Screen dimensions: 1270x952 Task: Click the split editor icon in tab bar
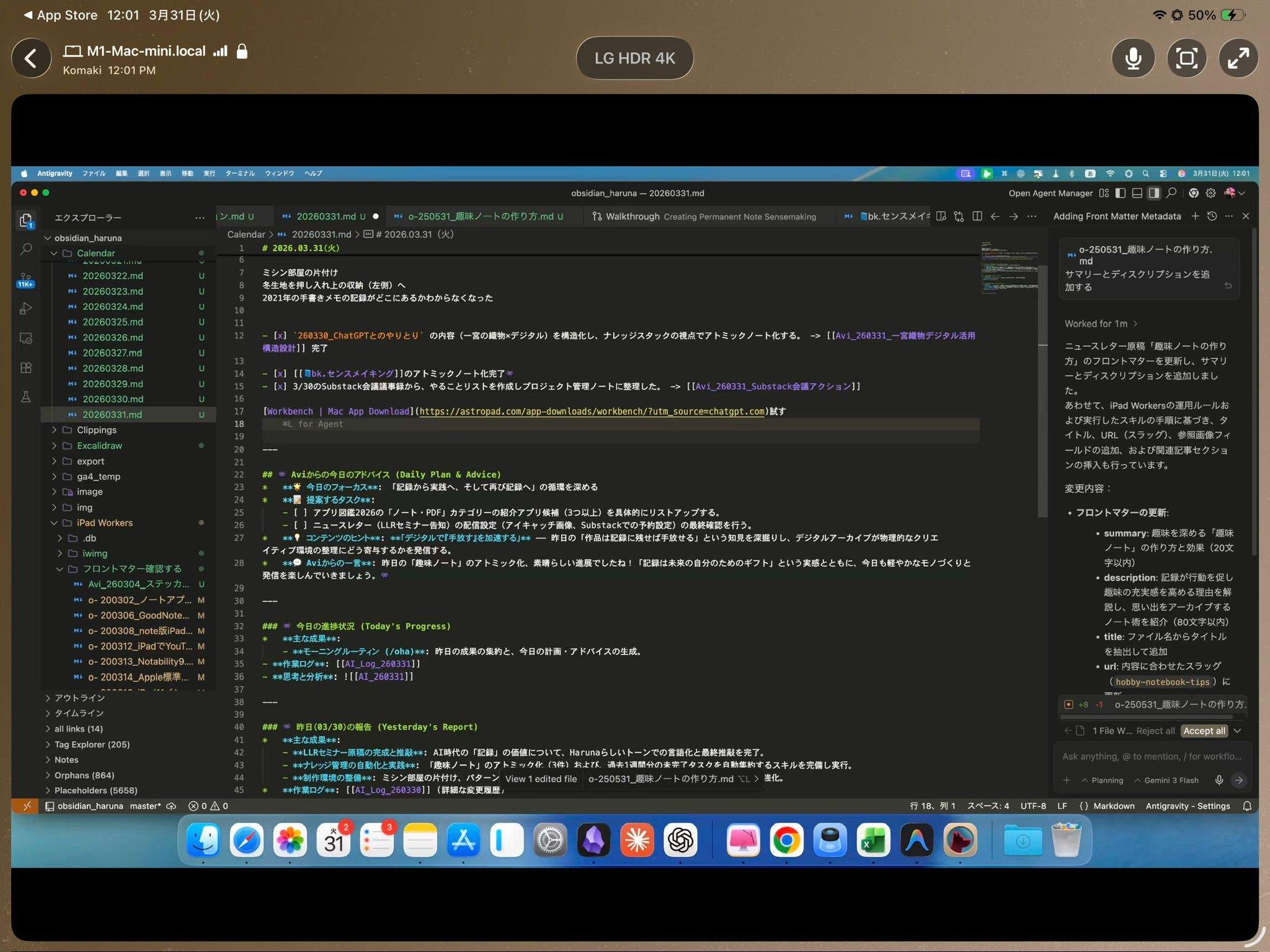(977, 216)
